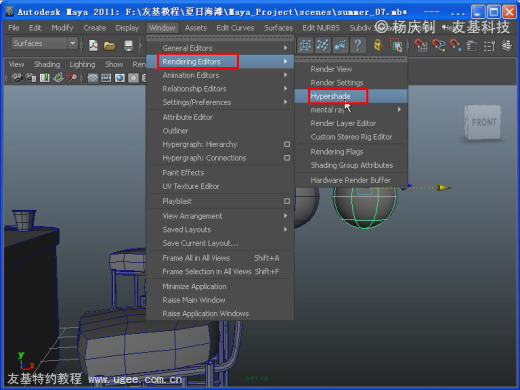
Task: Open the File menu
Action: 14,28
